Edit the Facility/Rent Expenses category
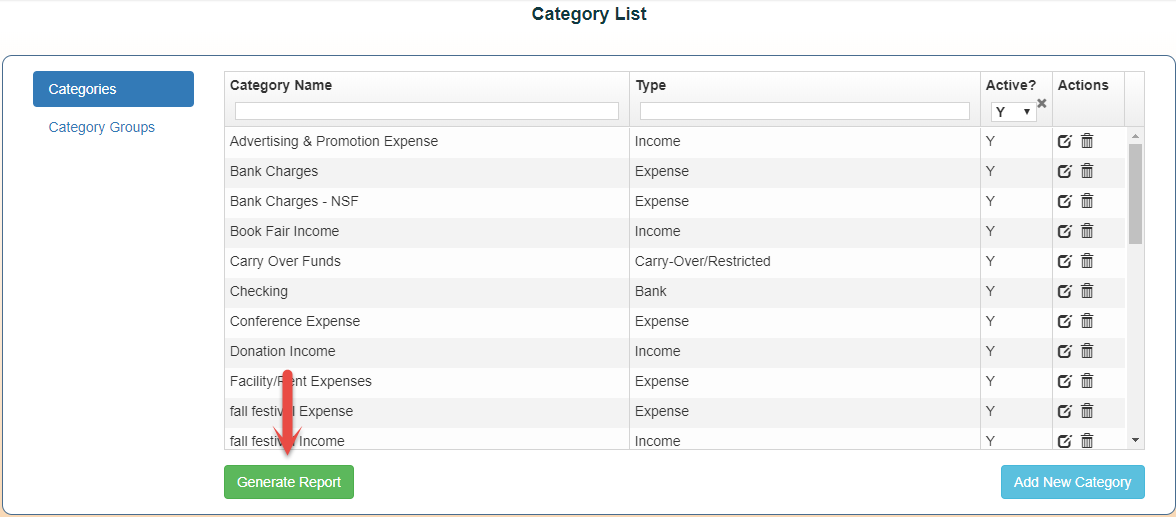Image resolution: width=1176 pixels, height=517 pixels. coord(1065,381)
